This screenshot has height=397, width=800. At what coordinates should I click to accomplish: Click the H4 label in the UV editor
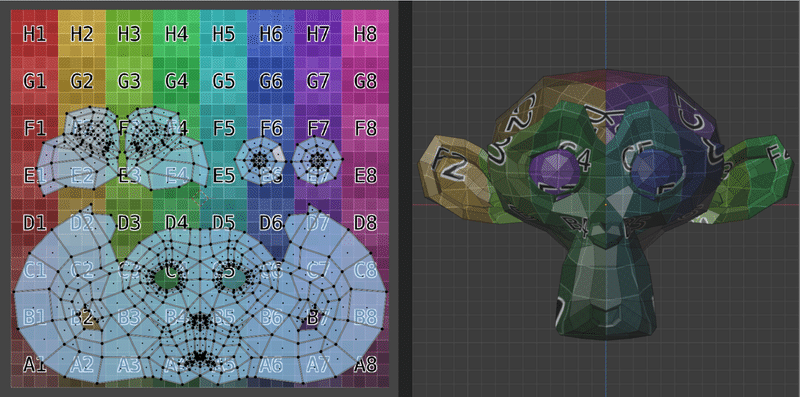click(177, 34)
